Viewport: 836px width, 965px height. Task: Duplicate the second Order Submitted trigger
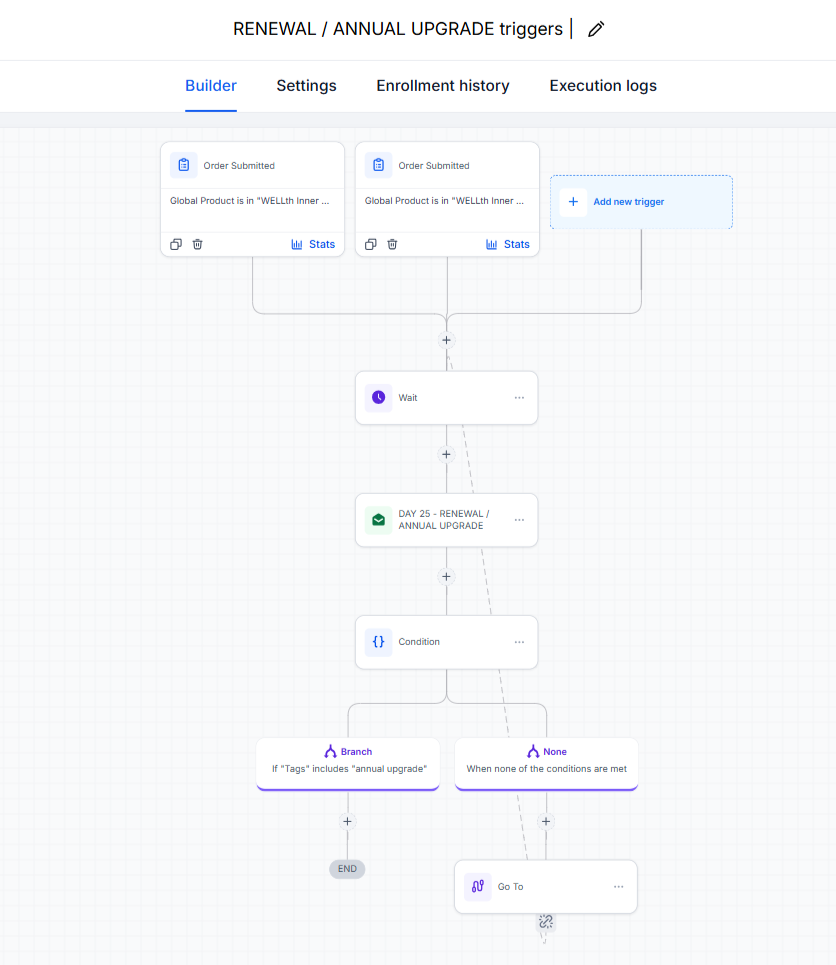click(371, 244)
